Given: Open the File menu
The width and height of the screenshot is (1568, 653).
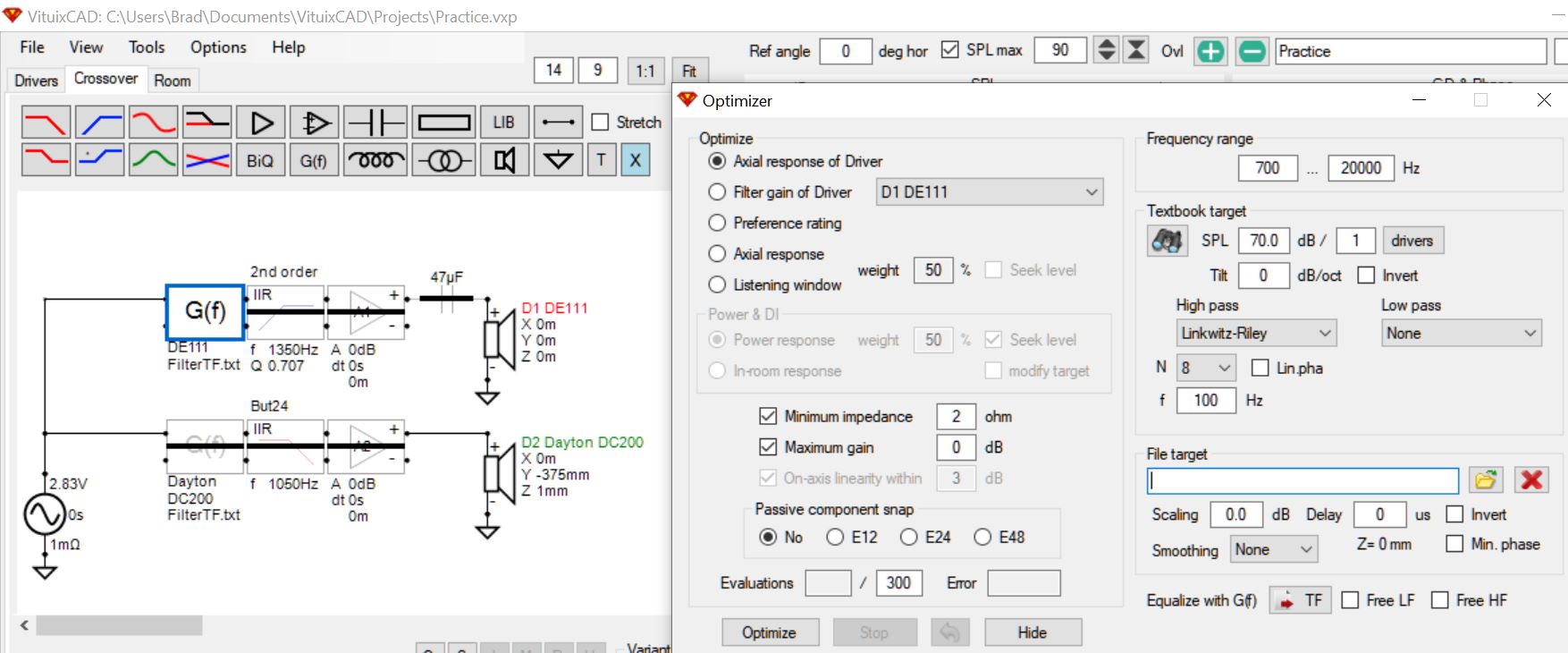Looking at the screenshot, I should [x=32, y=47].
